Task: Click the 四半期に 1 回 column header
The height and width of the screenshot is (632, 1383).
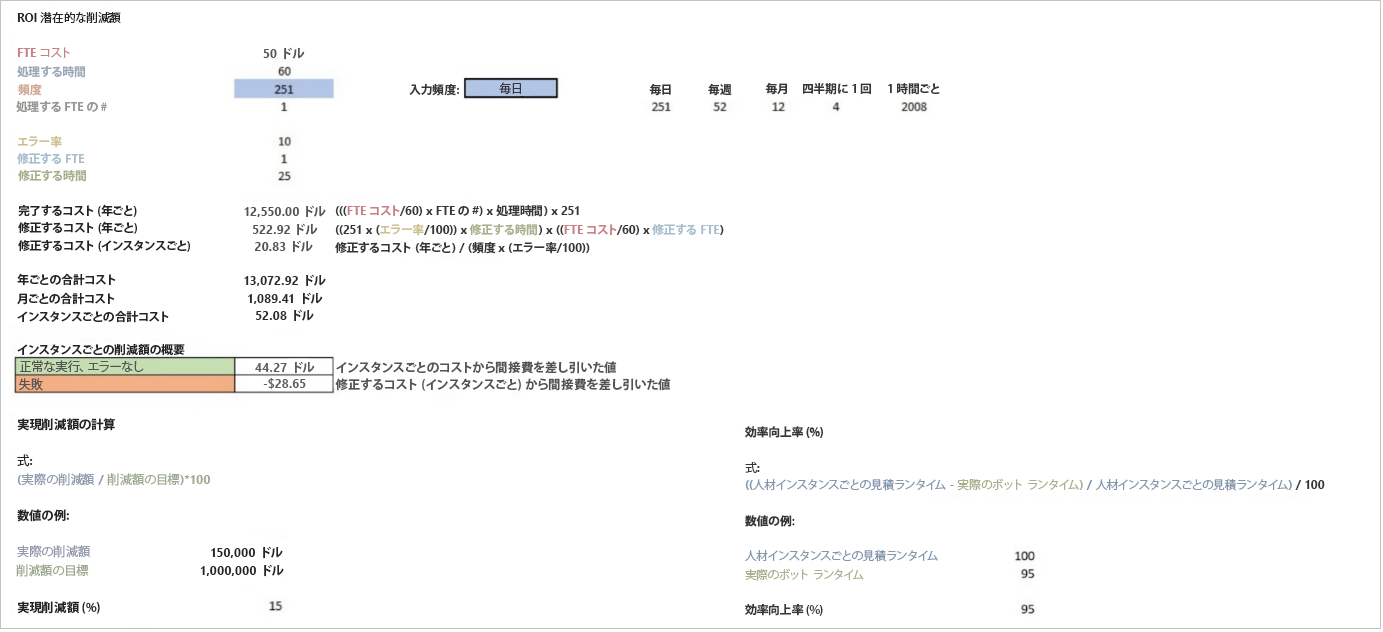Action: pos(836,89)
